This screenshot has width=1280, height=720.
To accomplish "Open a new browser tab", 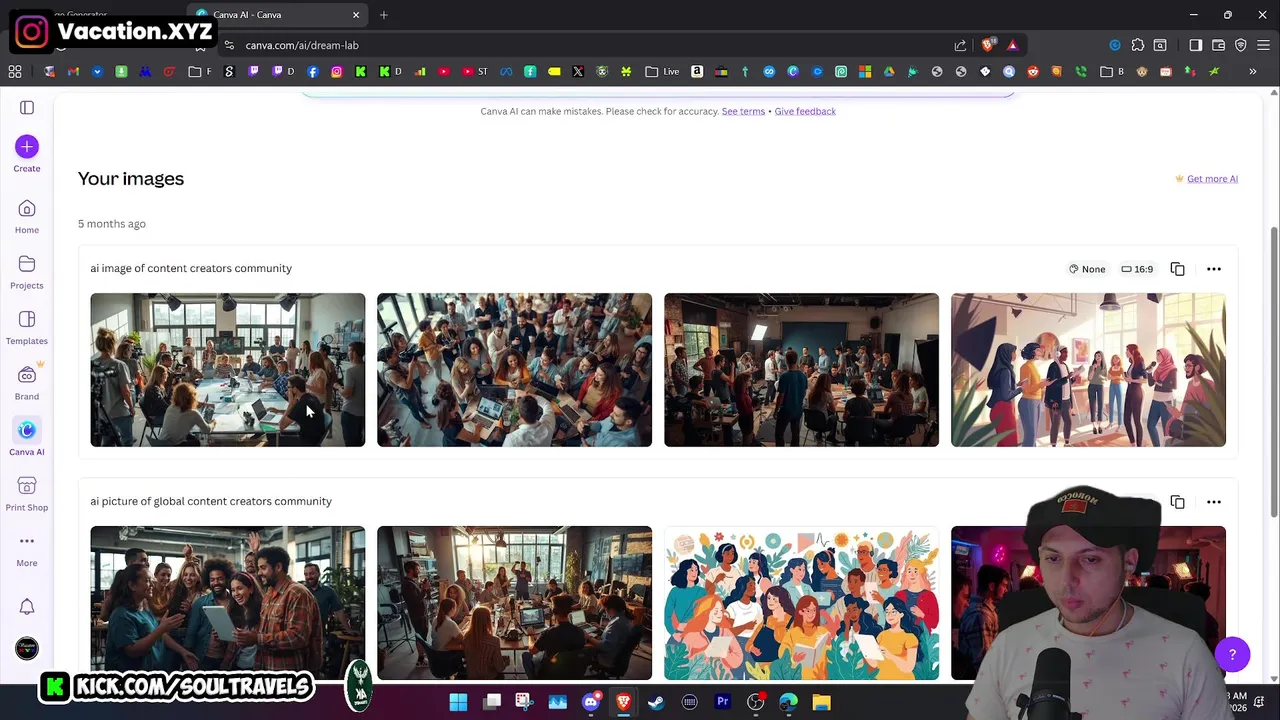I will (x=384, y=15).
